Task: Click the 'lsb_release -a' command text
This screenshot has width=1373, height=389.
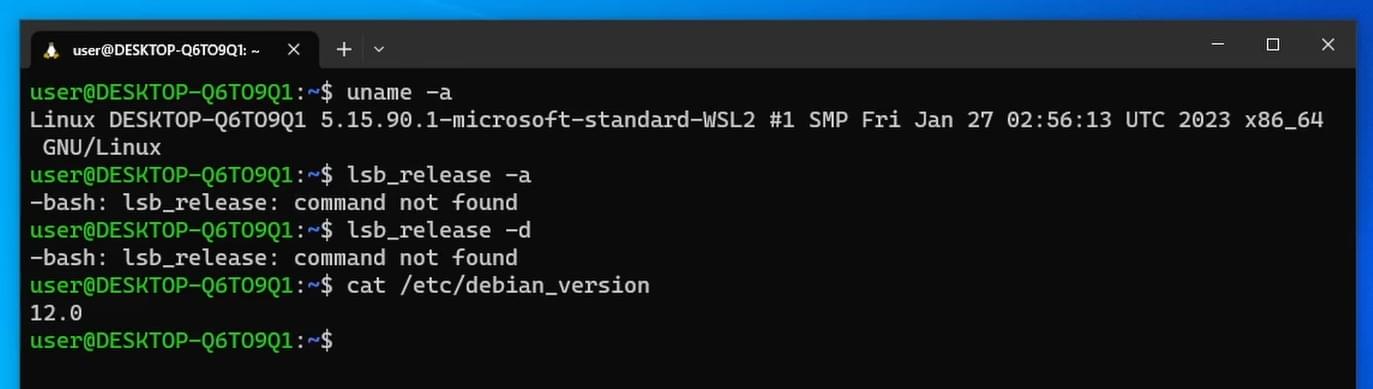Action: [x=438, y=176]
